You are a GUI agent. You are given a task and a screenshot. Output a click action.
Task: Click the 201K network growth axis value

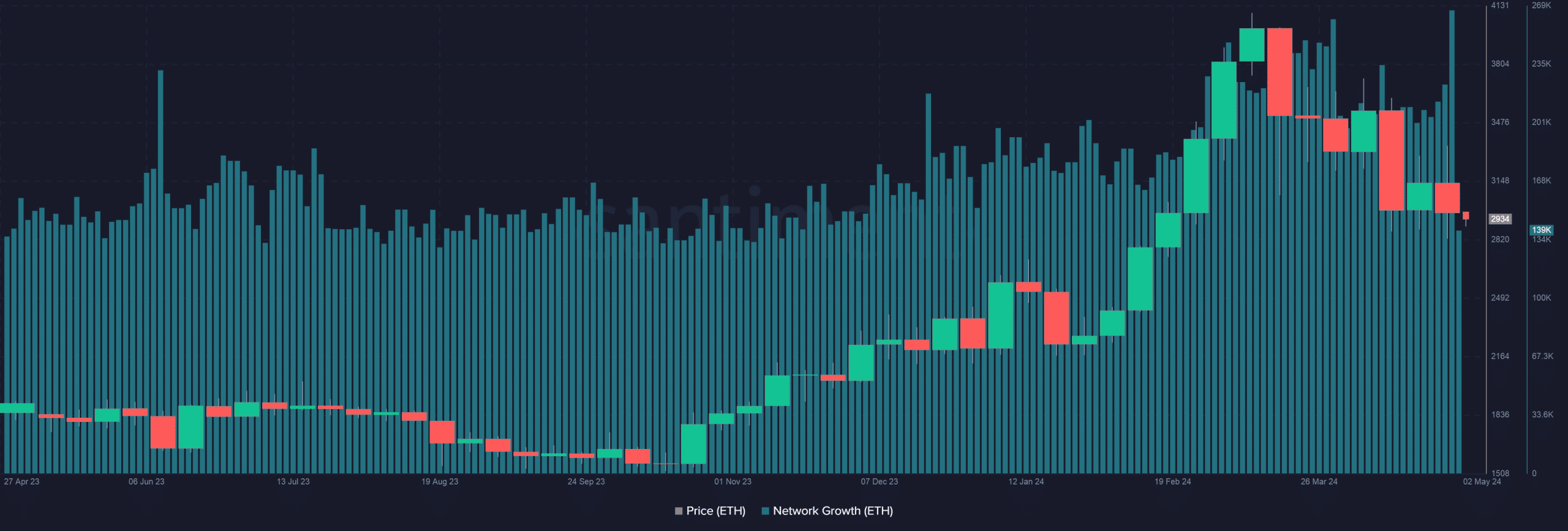[1541, 122]
